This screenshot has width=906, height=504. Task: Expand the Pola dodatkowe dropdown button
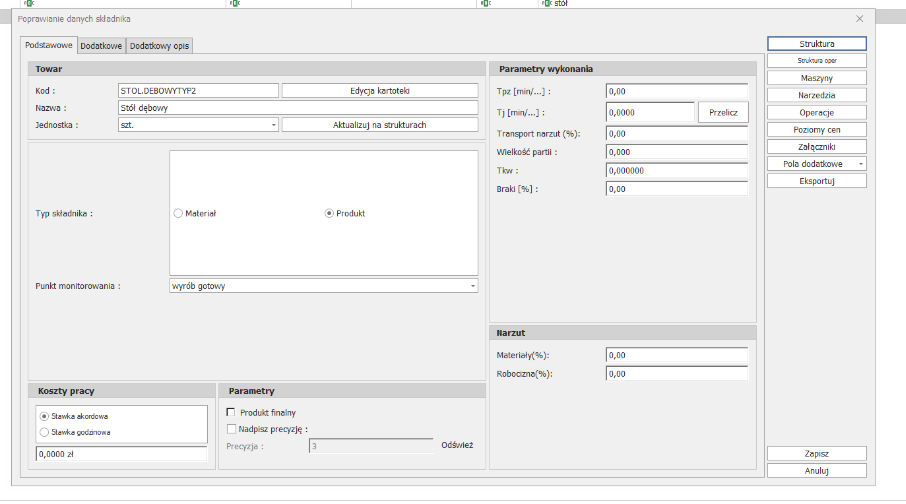coord(861,164)
